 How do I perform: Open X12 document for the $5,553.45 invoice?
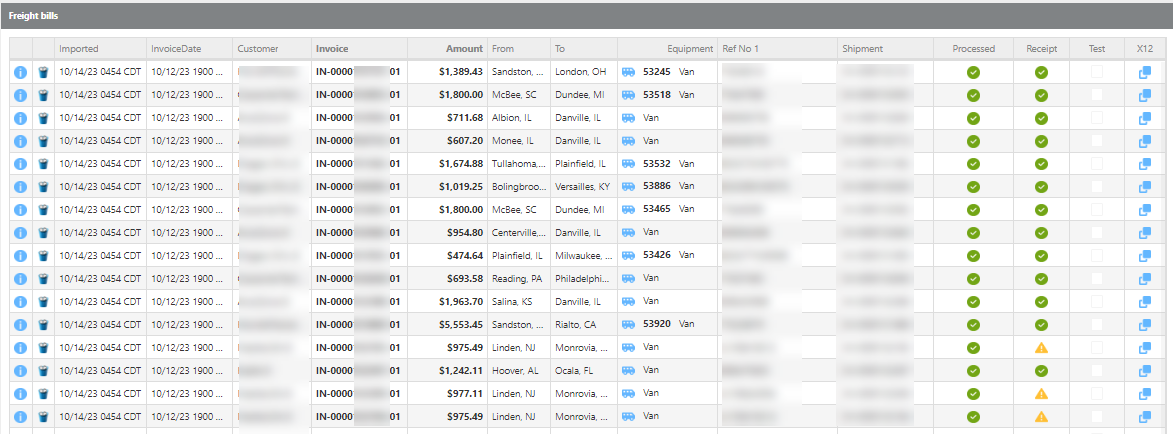(x=1145, y=325)
